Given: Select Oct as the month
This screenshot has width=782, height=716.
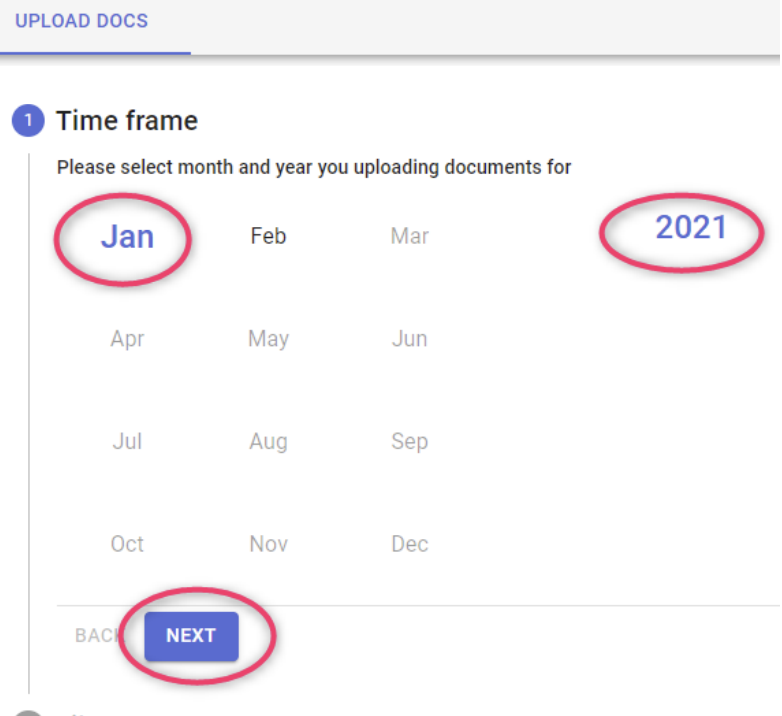Looking at the screenshot, I should pyautogui.click(x=127, y=544).
